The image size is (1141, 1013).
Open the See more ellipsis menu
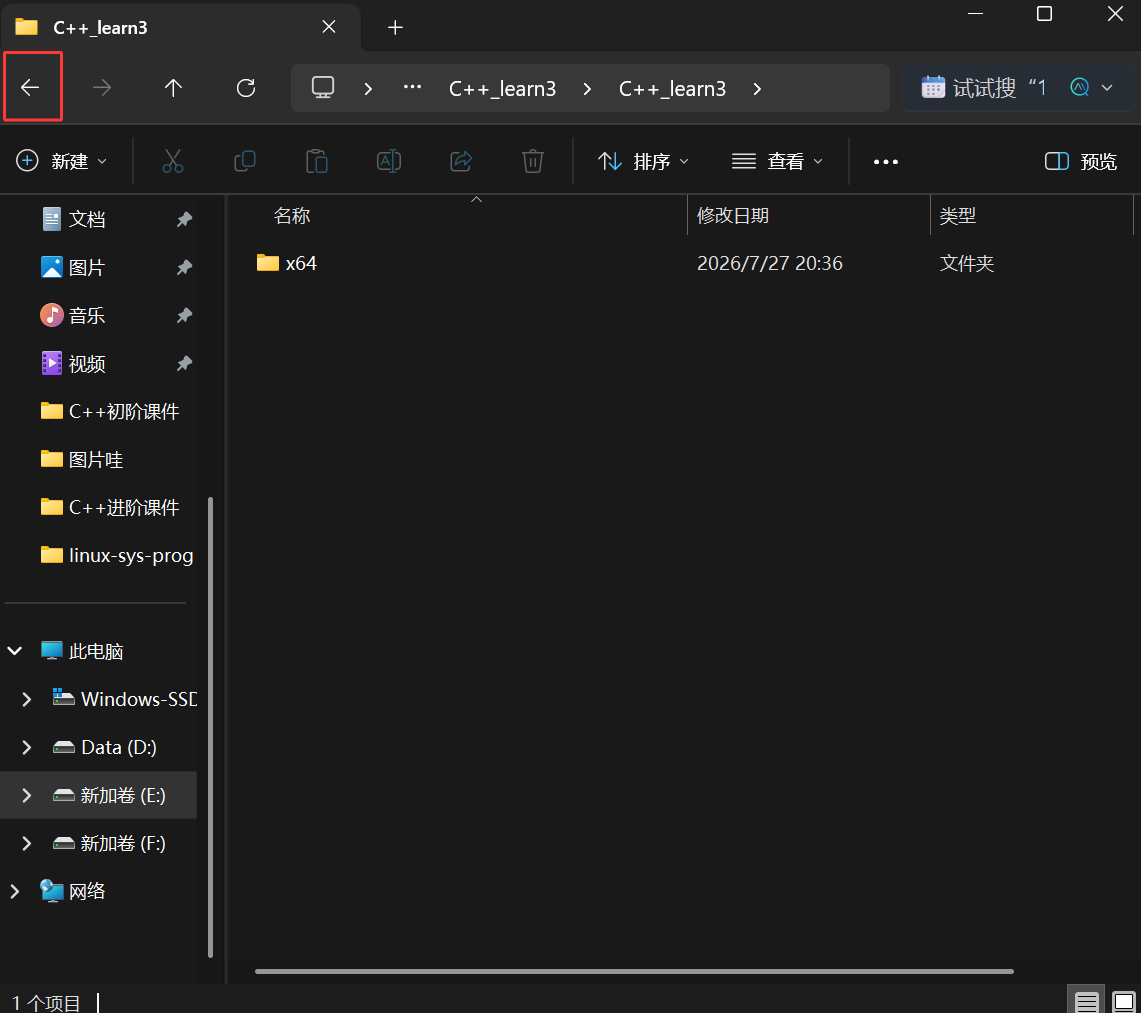point(886,162)
